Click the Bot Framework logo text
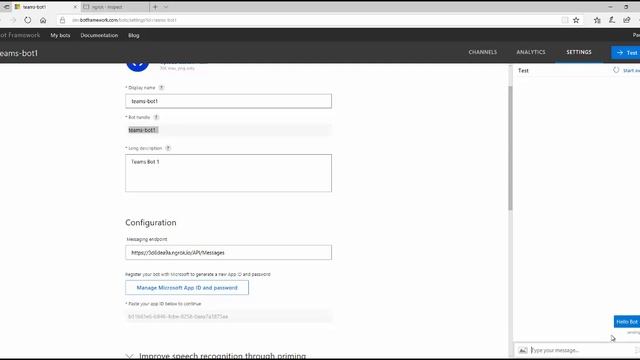This screenshot has width=640, height=360. (20, 35)
